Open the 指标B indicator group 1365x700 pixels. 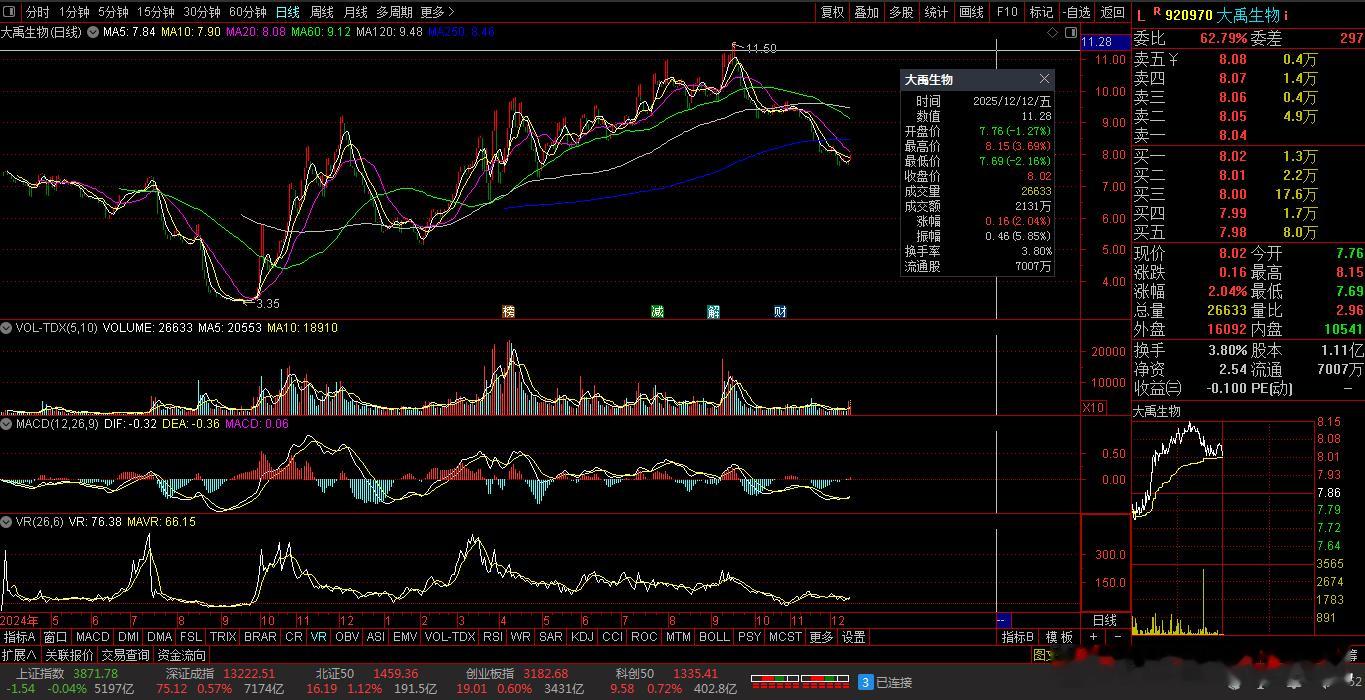[x=1018, y=637]
